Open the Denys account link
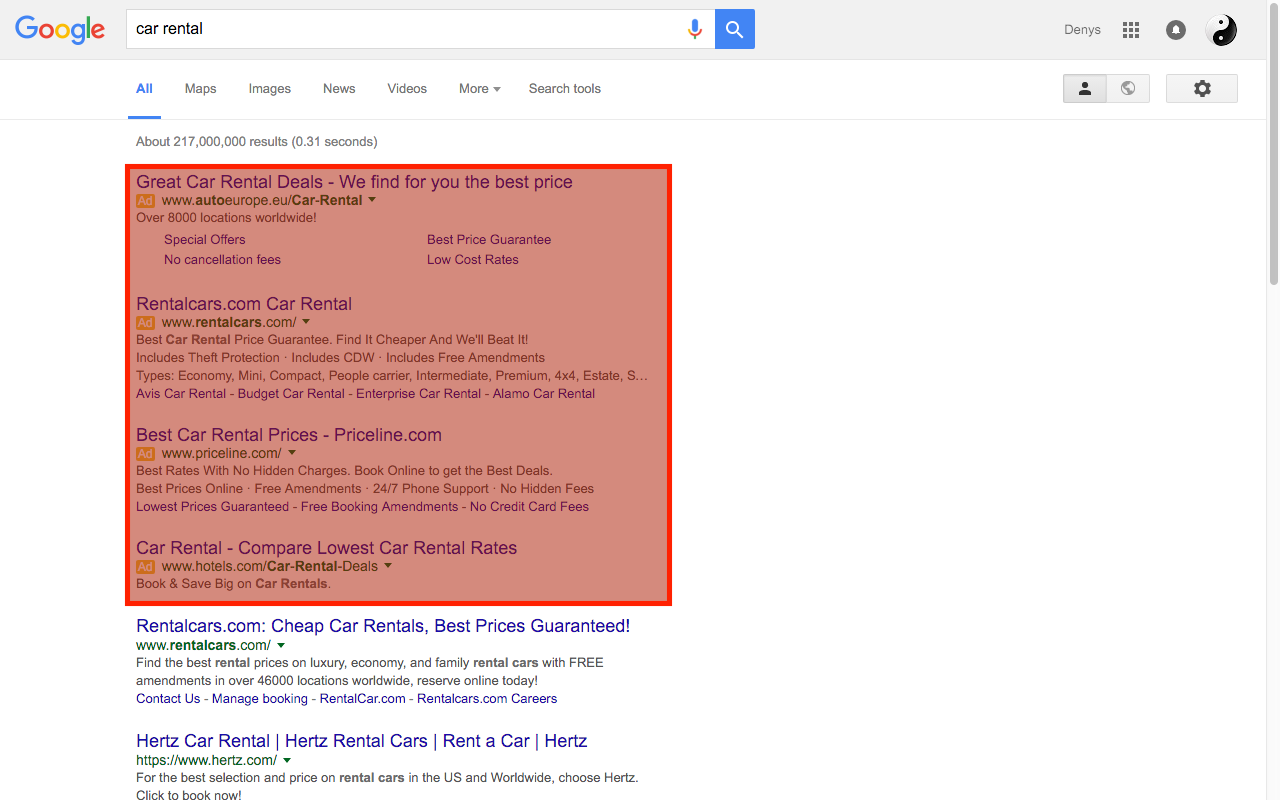The width and height of the screenshot is (1280, 800). 1082,30
